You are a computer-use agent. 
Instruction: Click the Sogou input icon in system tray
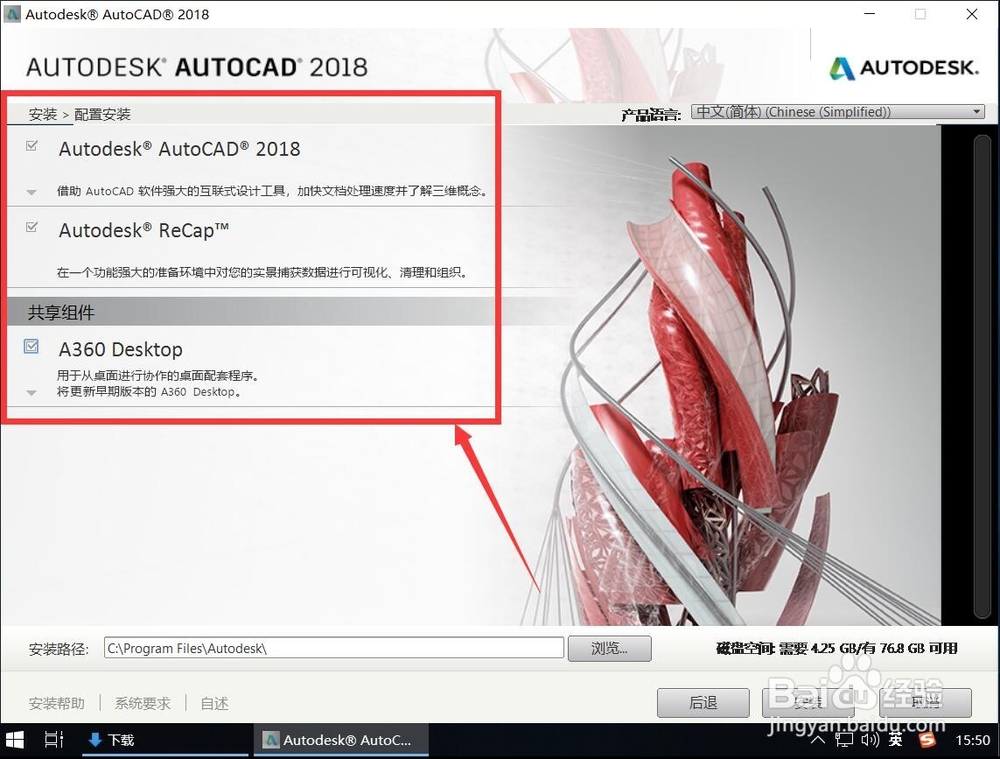925,740
